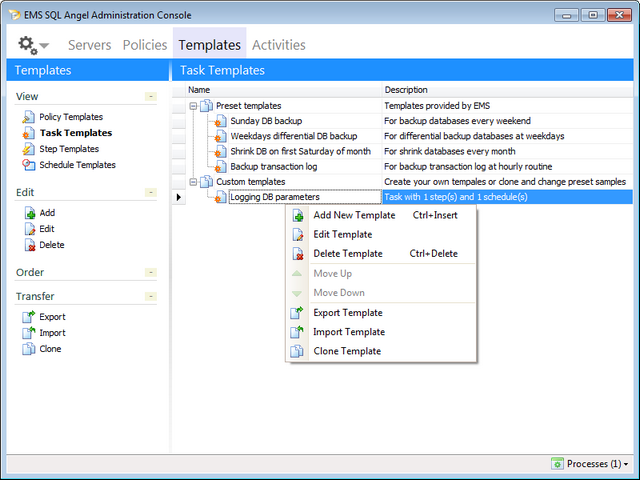Screen dimensions: 640x480
Task: Choose Import Template menu entry
Action: coord(381,332)
